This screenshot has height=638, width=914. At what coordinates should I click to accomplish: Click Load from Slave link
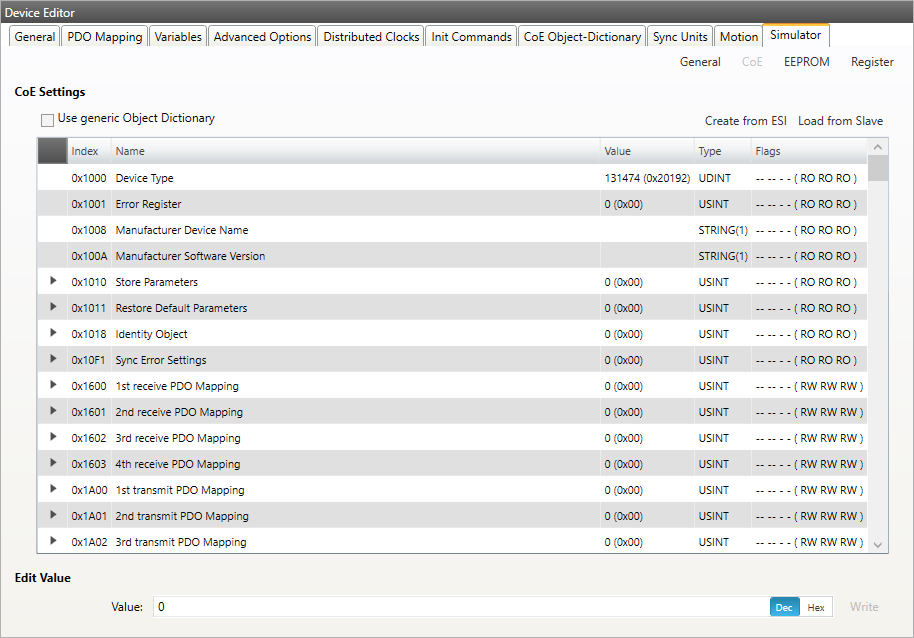840,121
